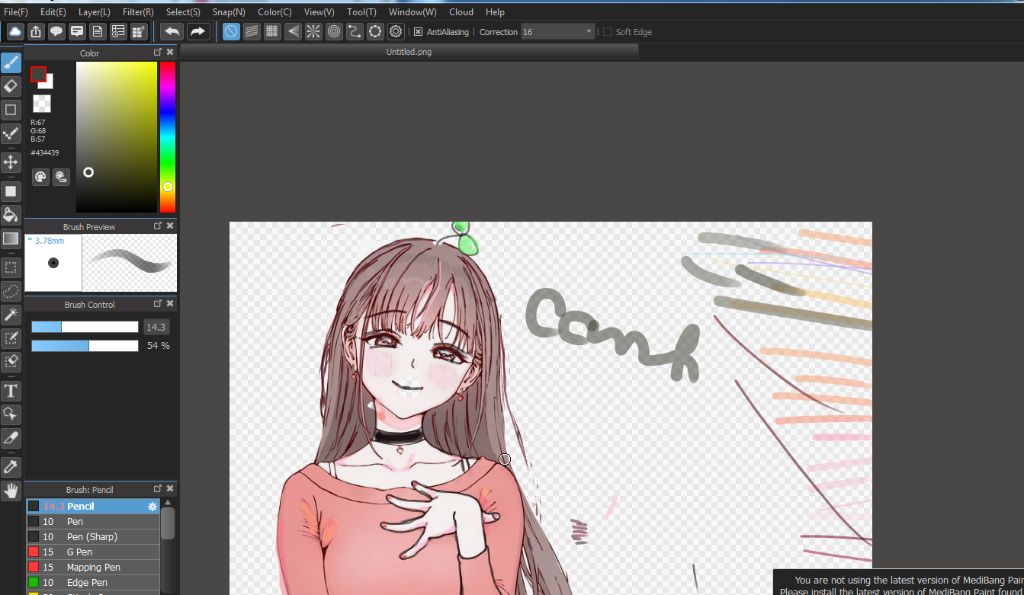Click the Redo arrow
1024x595 pixels.
[x=197, y=31]
